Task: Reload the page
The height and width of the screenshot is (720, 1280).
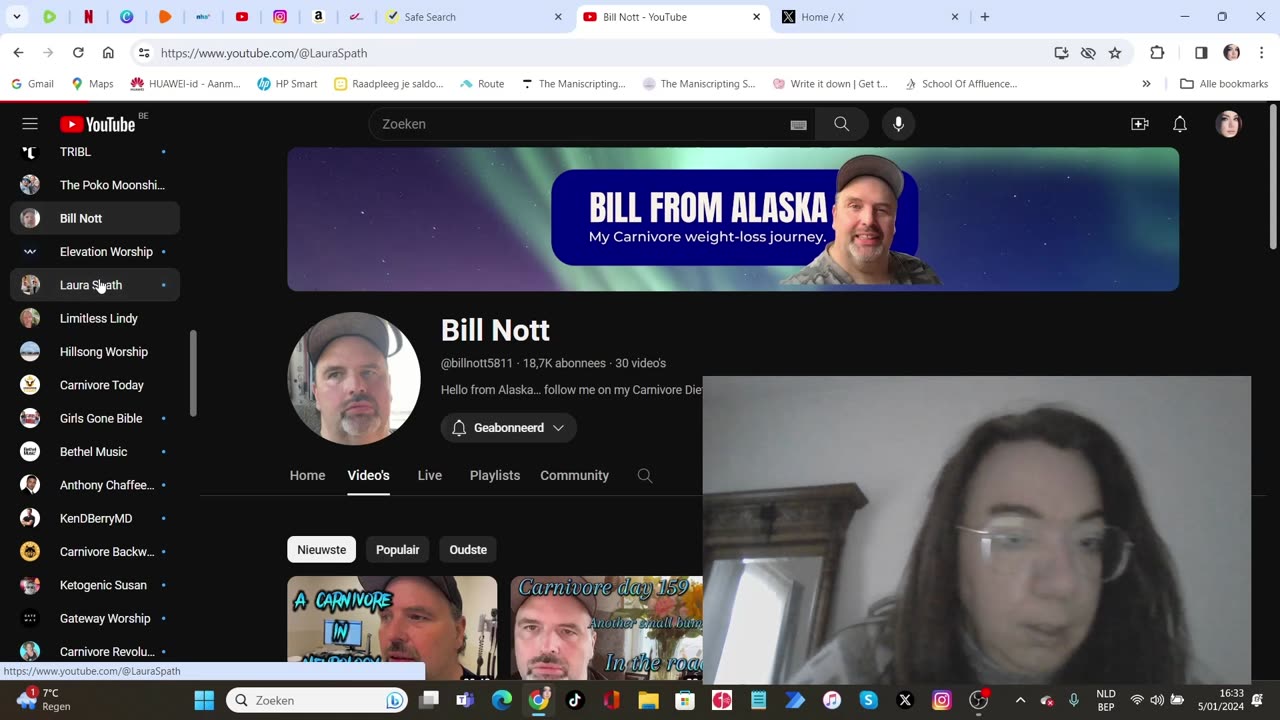Action: (78, 53)
